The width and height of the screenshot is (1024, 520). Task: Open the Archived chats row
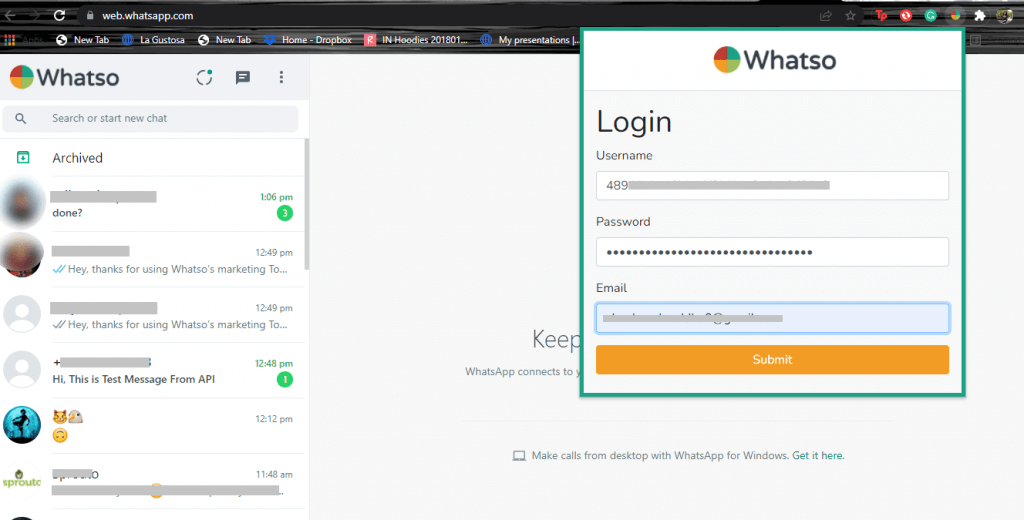[153, 157]
